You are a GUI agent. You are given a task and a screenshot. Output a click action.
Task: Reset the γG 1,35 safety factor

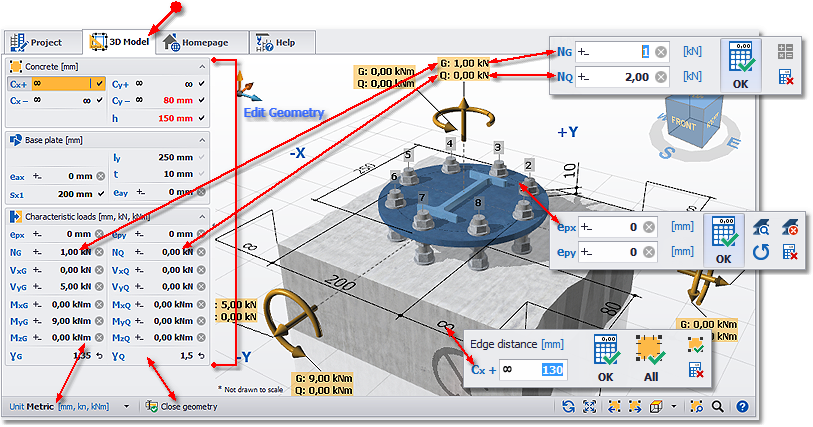pyautogui.click(x=100, y=355)
